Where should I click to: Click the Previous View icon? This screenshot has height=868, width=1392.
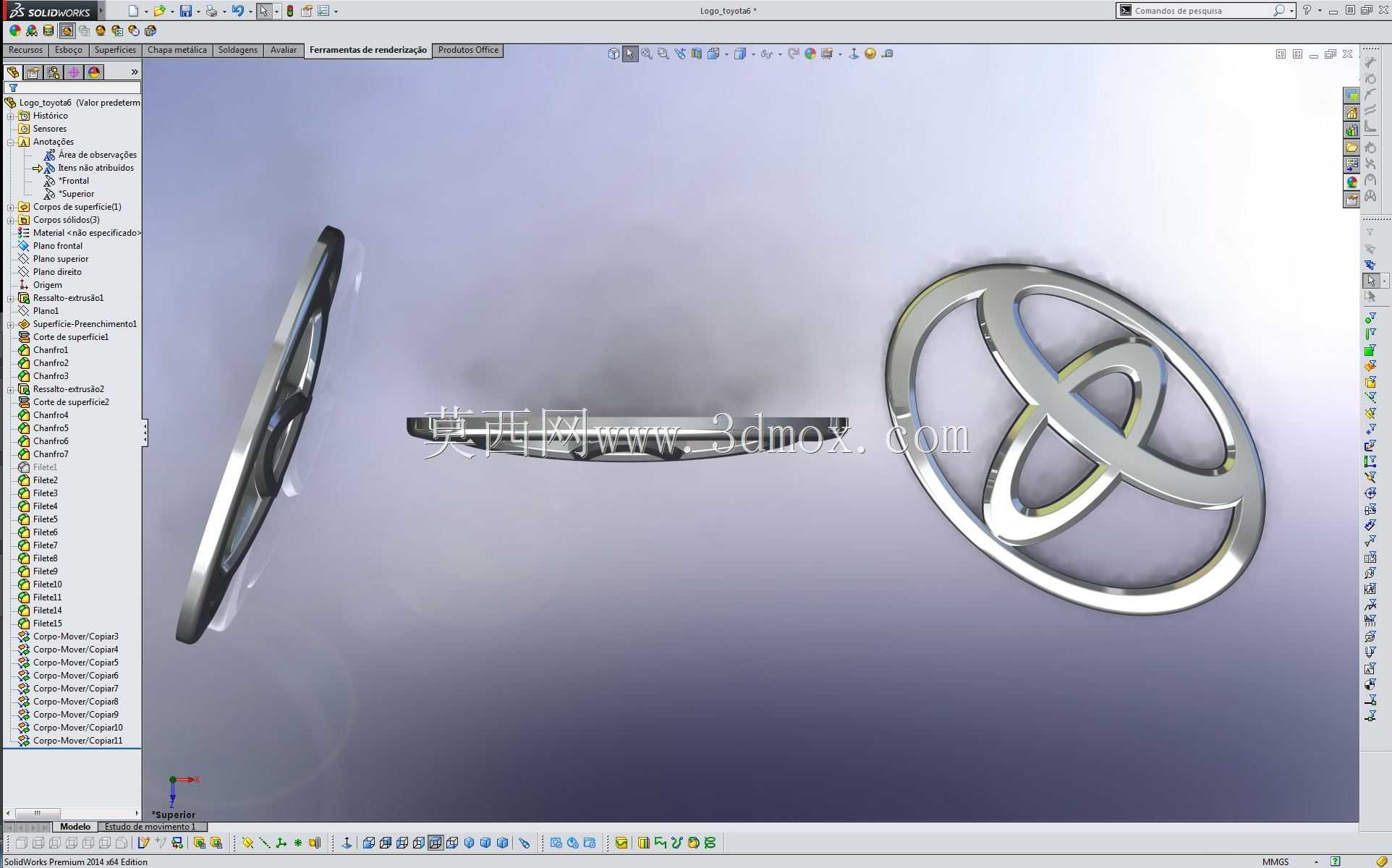(x=680, y=54)
